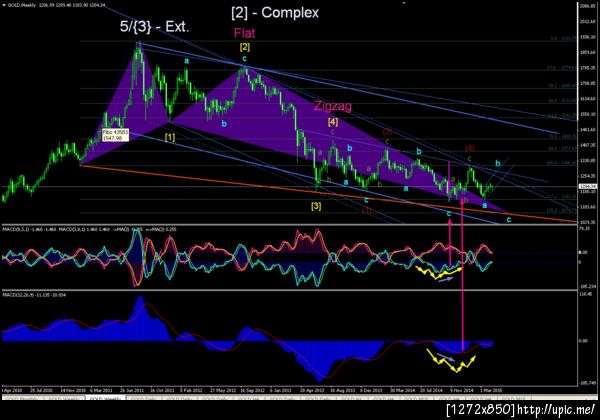This screenshot has width=600, height=420.
Task: Click the GOLD,Weekly chart title text
Action: point(20,5)
